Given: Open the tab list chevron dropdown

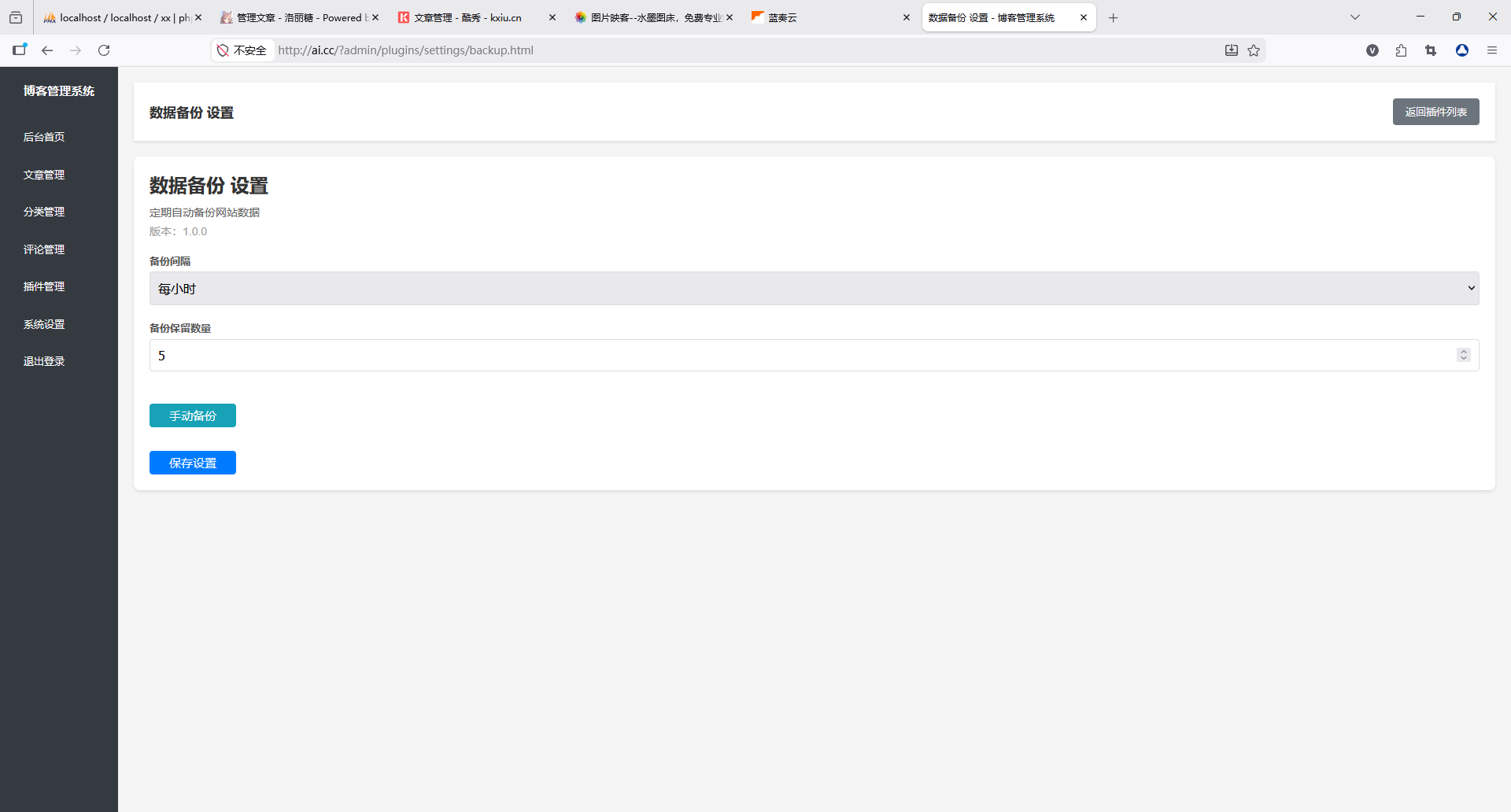Looking at the screenshot, I should point(1354,17).
